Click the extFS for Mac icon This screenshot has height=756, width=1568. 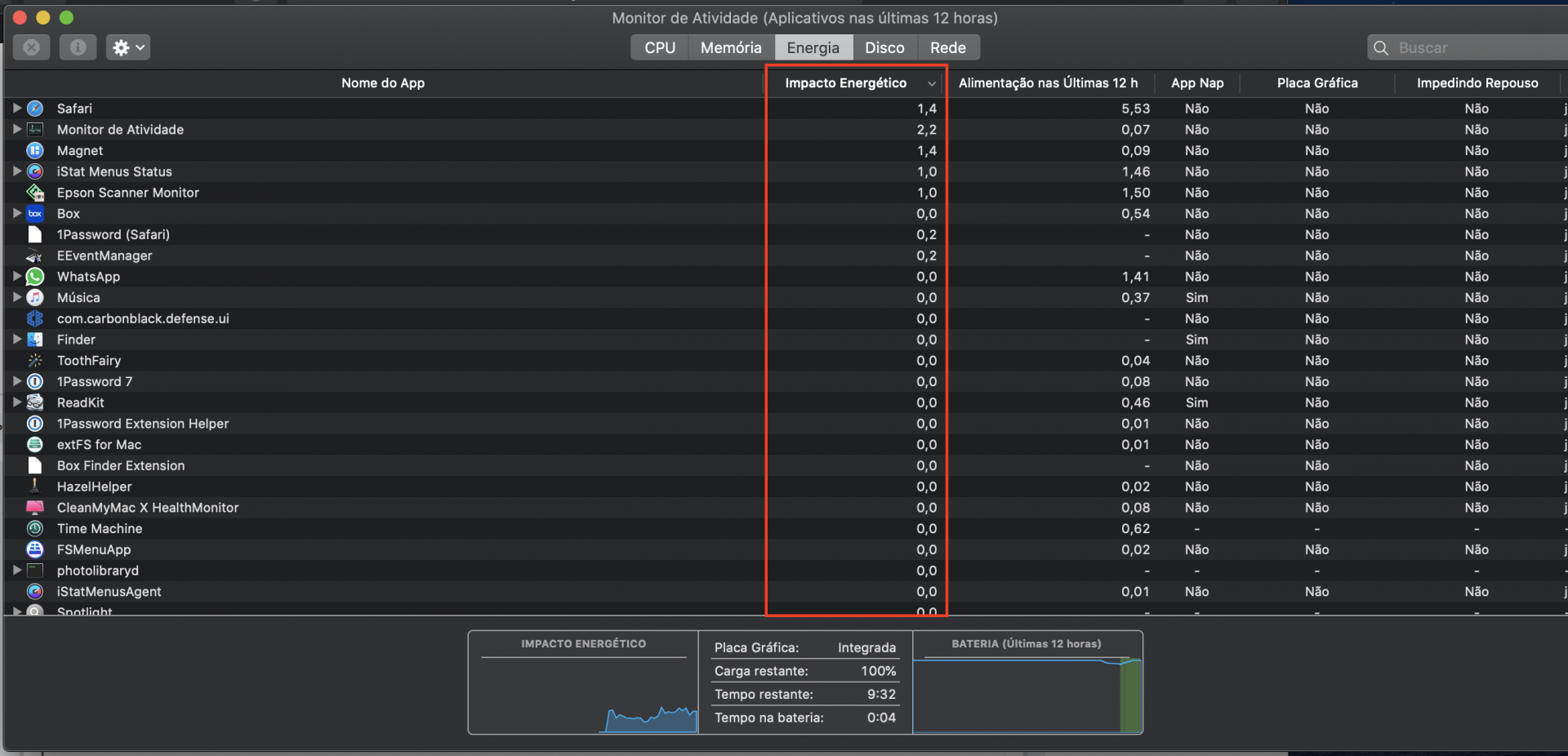tap(35, 445)
